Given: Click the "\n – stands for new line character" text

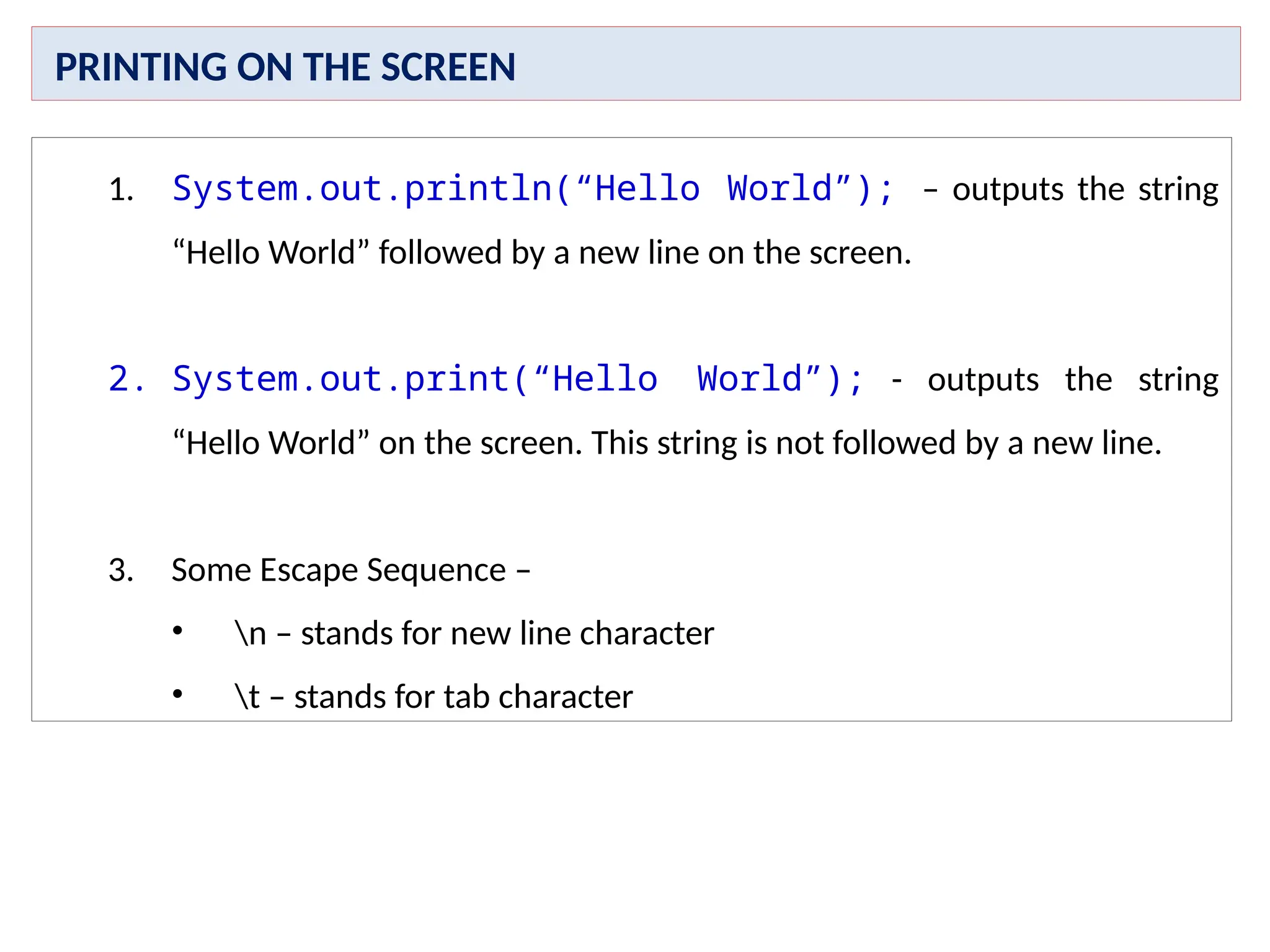Looking at the screenshot, I should (x=474, y=633).
